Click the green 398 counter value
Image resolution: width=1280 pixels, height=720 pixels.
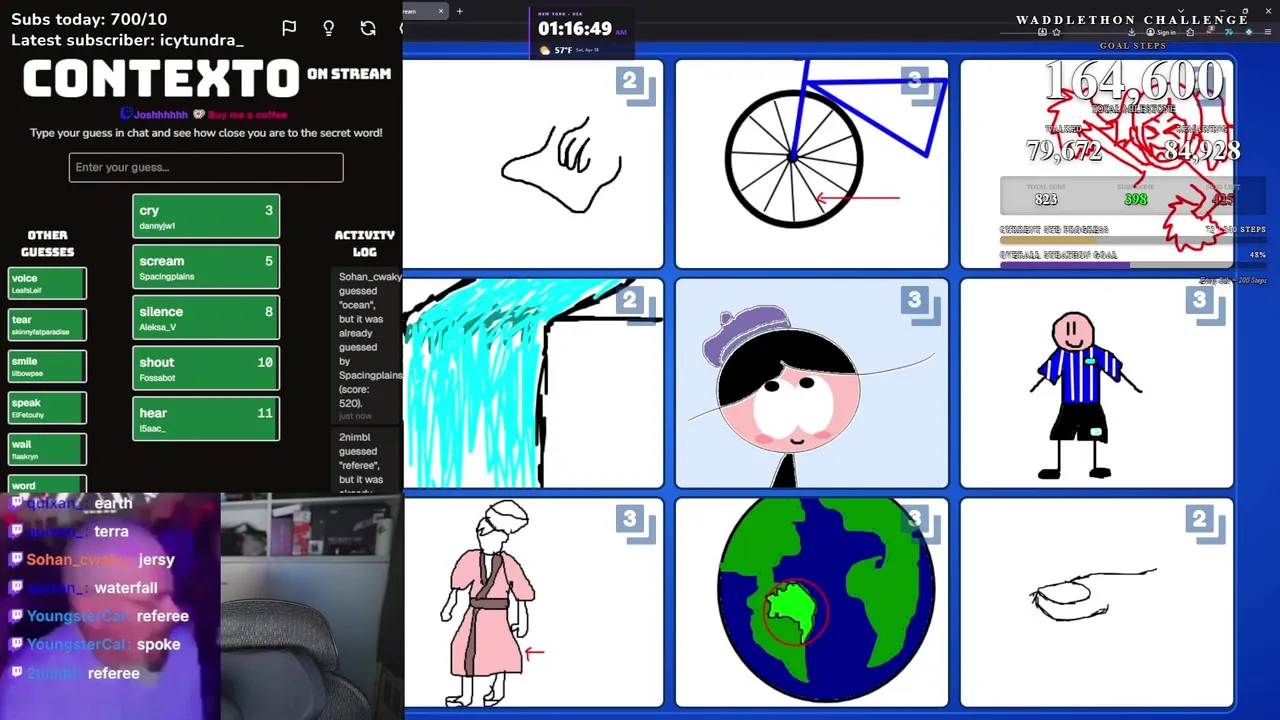coord(1135,199)
